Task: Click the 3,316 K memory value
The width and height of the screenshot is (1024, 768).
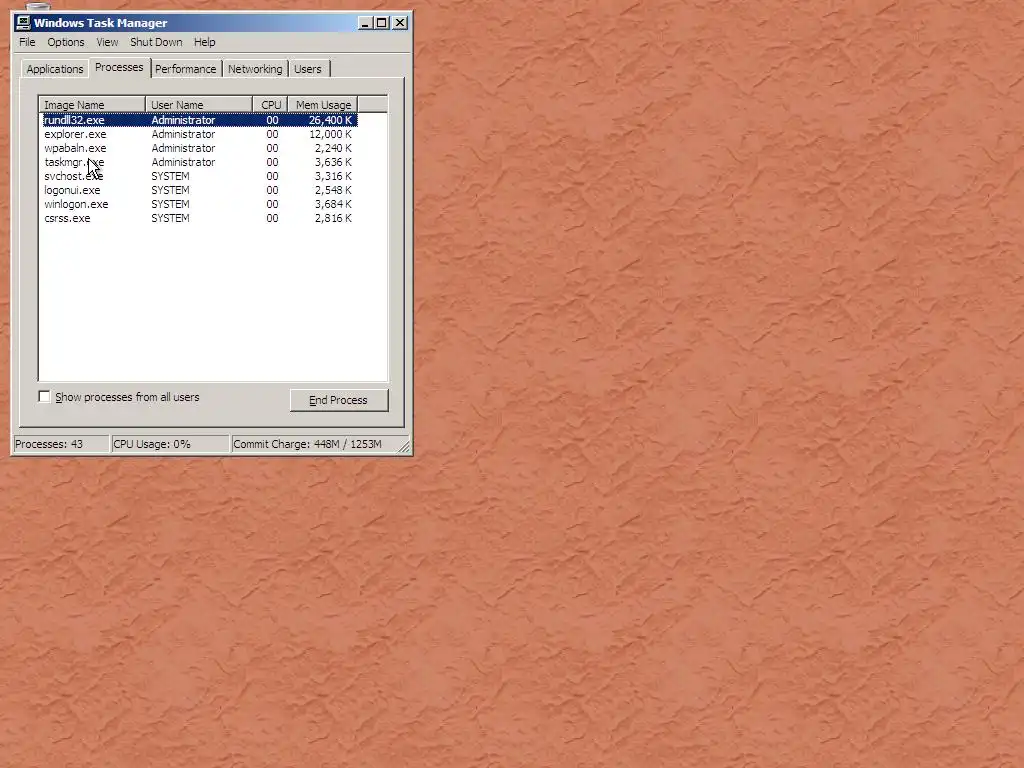Action: [333, 176]
